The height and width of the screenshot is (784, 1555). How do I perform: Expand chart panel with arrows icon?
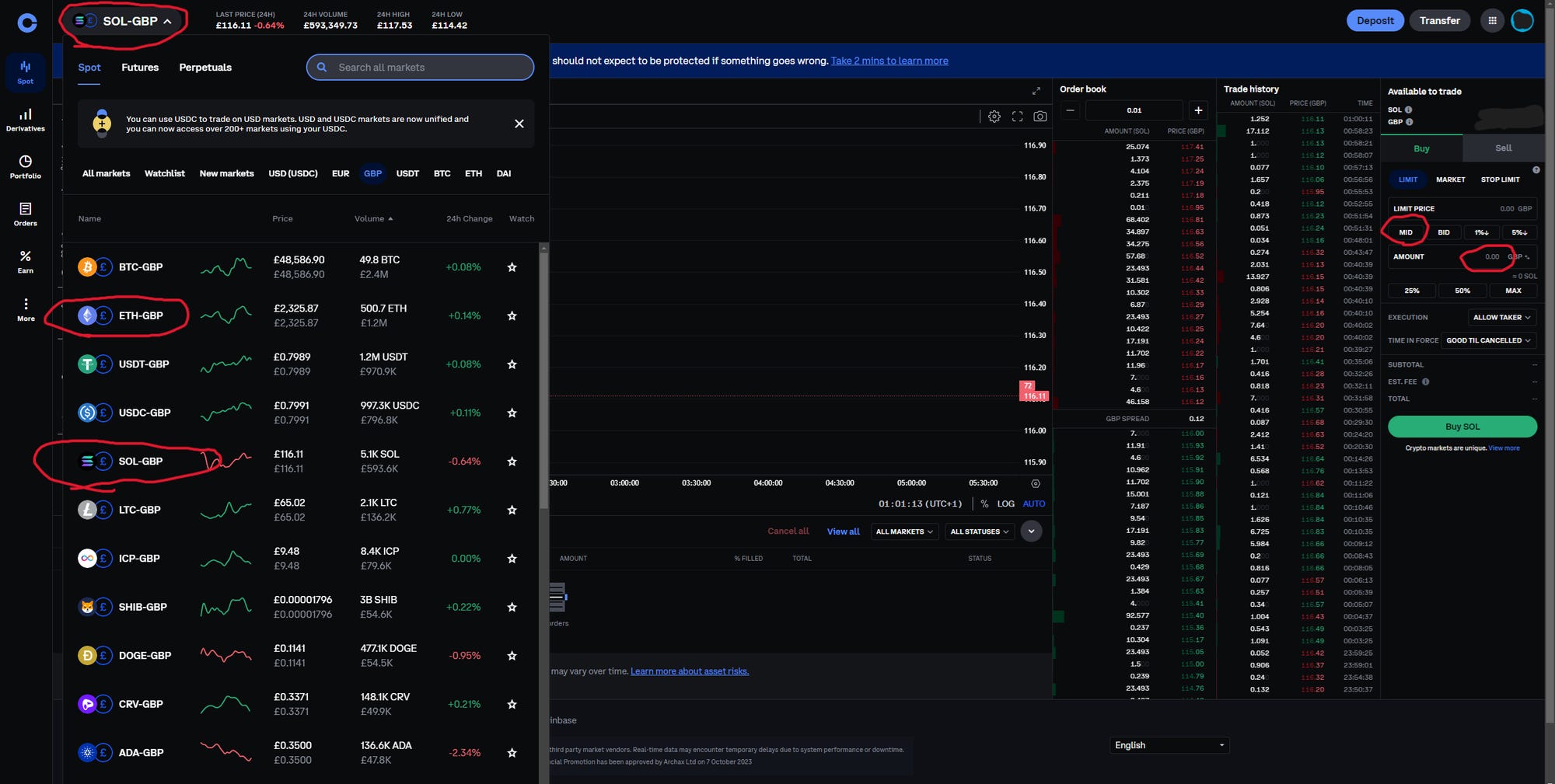pos(1036,91)
